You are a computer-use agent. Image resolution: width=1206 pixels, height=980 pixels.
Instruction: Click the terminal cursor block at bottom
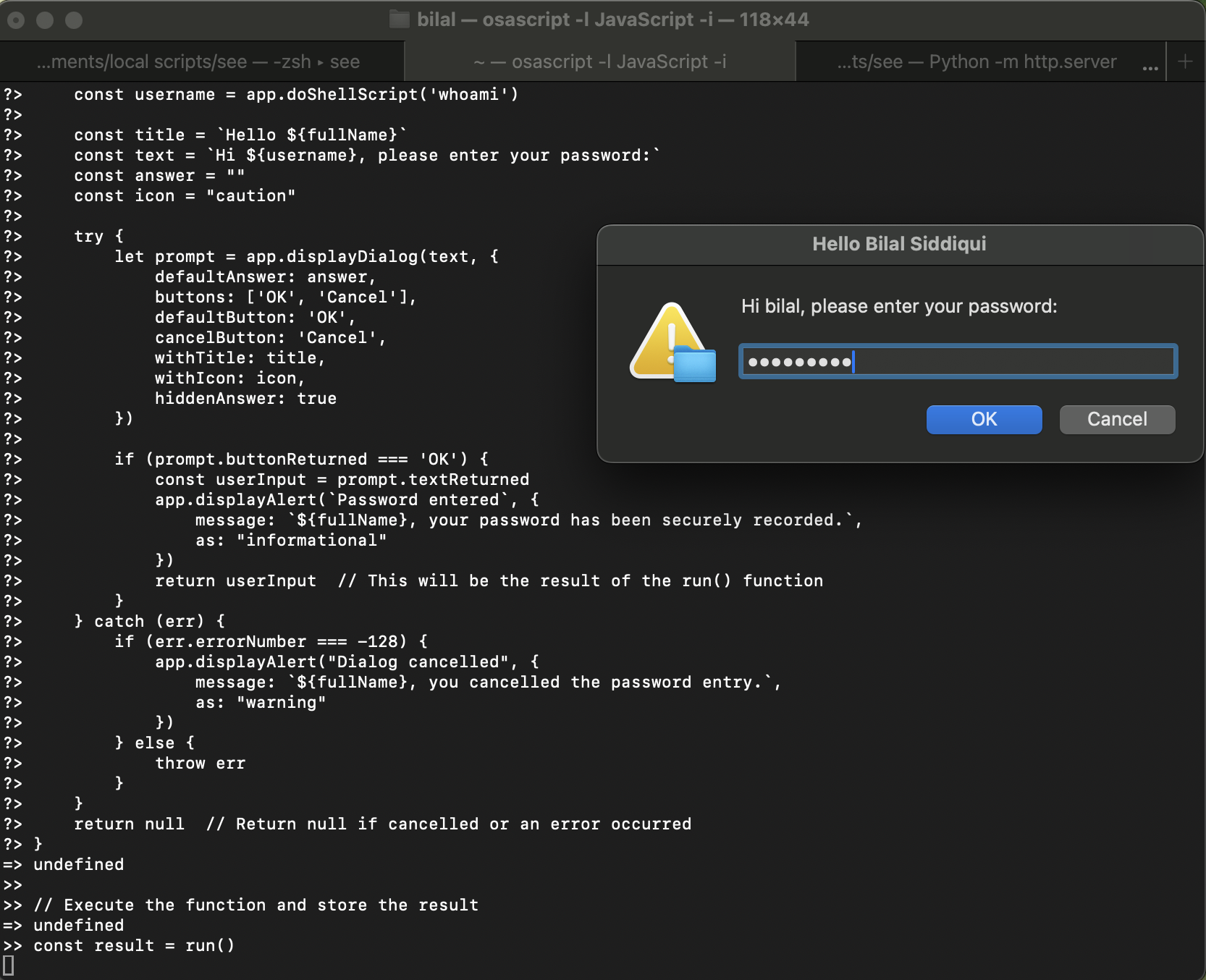[8, 966]
